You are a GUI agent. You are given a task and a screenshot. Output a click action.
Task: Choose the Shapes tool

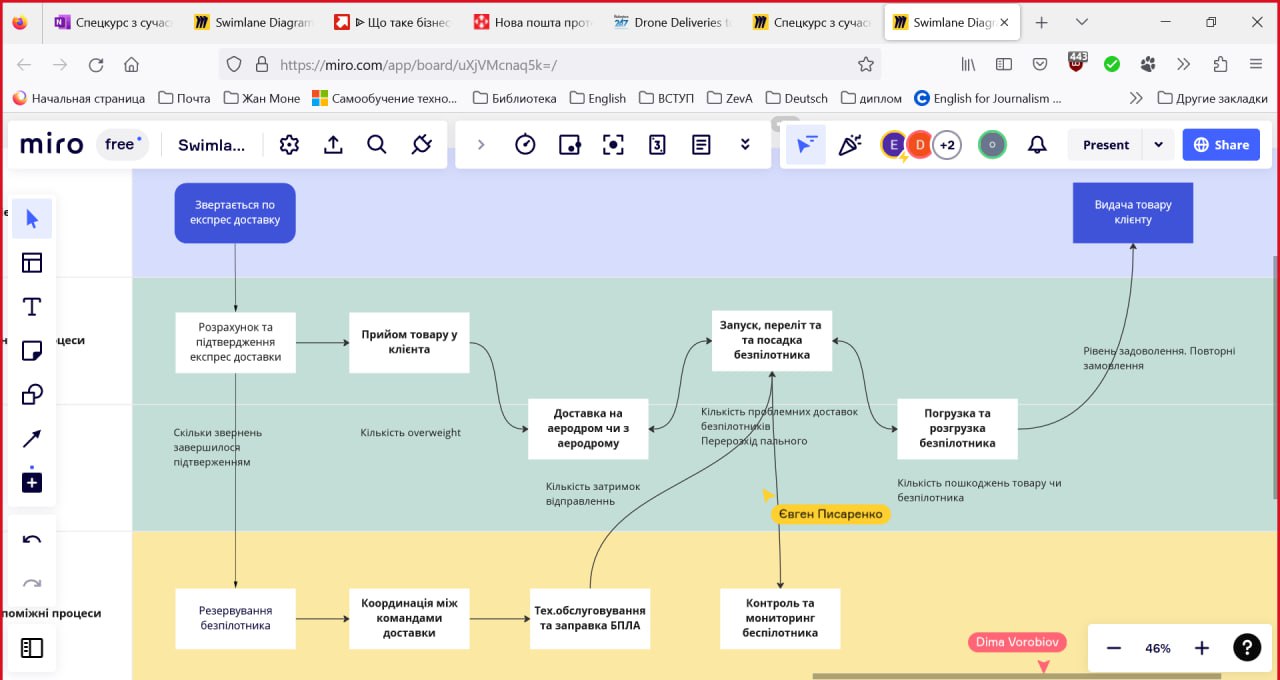32,395
